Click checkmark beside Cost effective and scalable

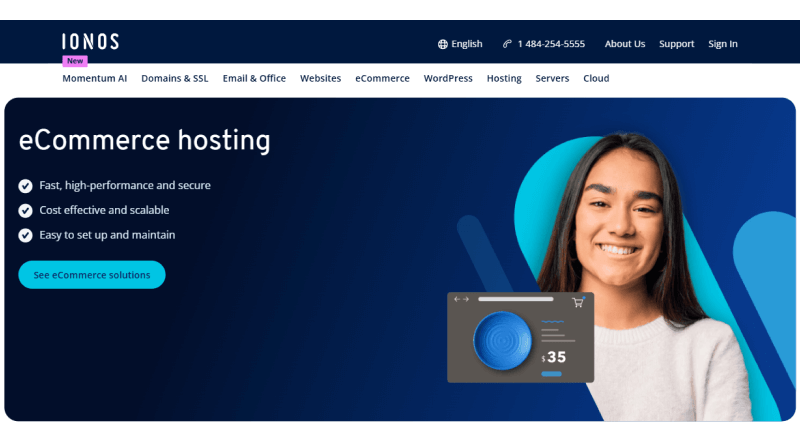pyautogui.click(x=26, y=211)
